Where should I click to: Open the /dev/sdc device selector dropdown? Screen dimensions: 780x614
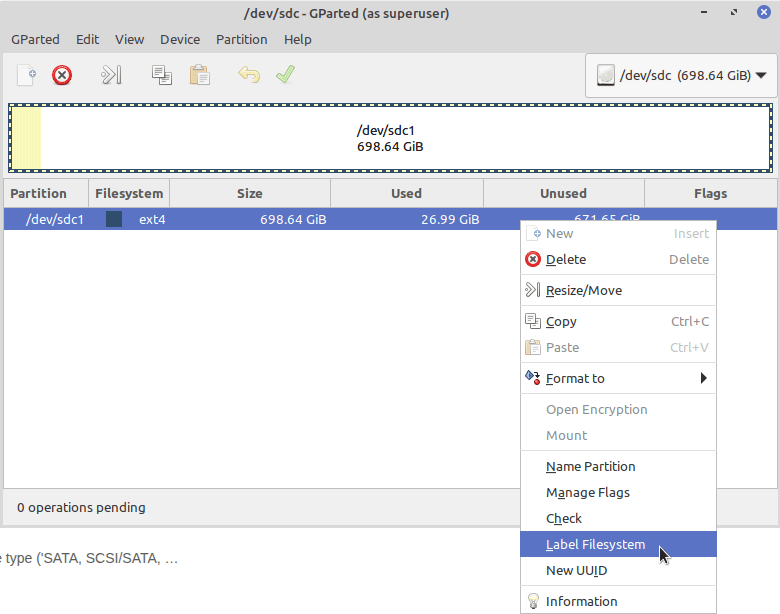[682, 76]
